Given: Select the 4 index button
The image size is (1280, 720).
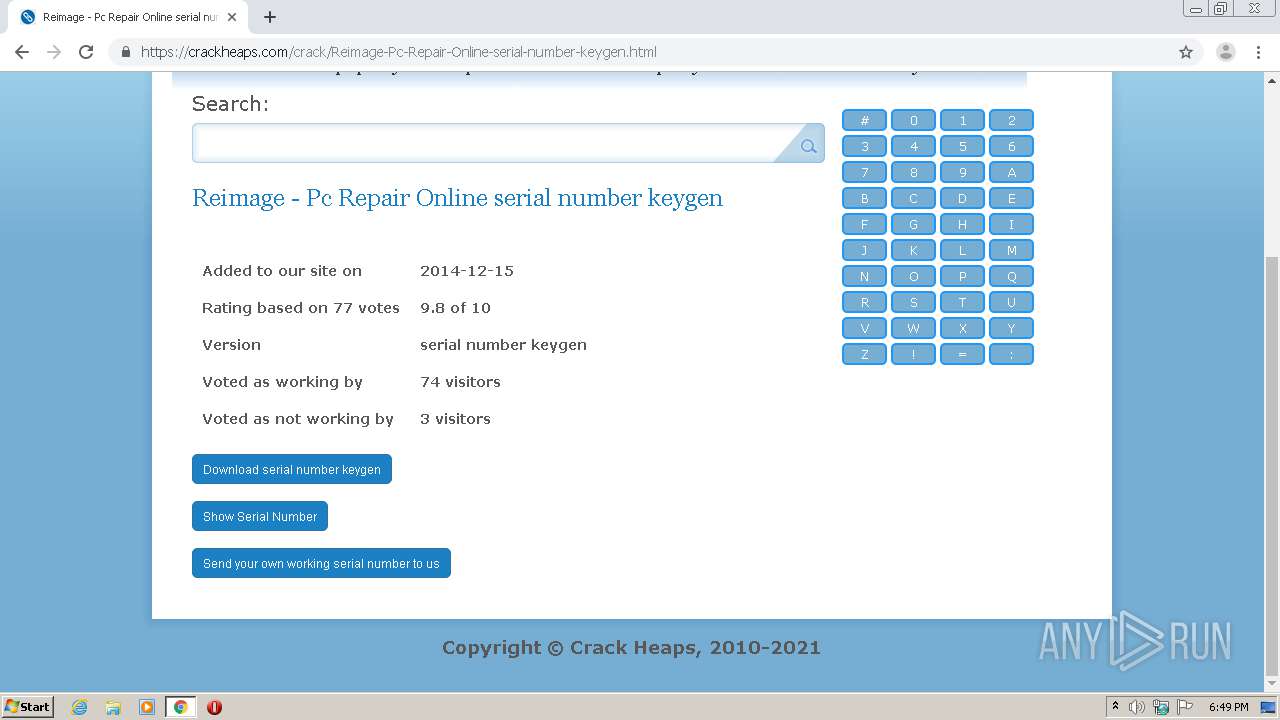Looking at the screenshot, I should click(913, 146).
